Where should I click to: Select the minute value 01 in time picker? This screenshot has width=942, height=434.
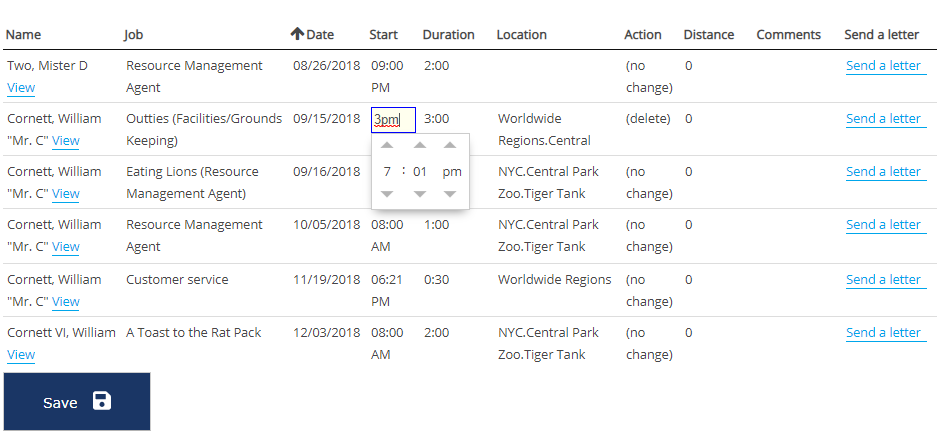(x=420, y=171)
